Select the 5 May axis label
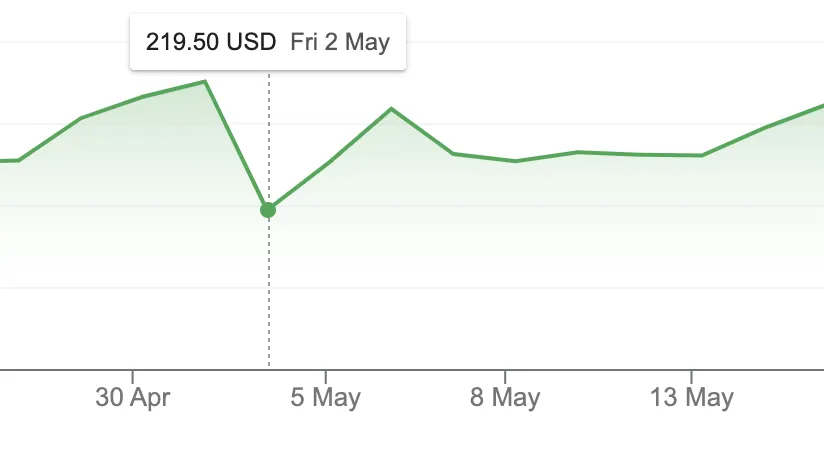The height and width of the screenshot is (458, 824). (325, 397)
